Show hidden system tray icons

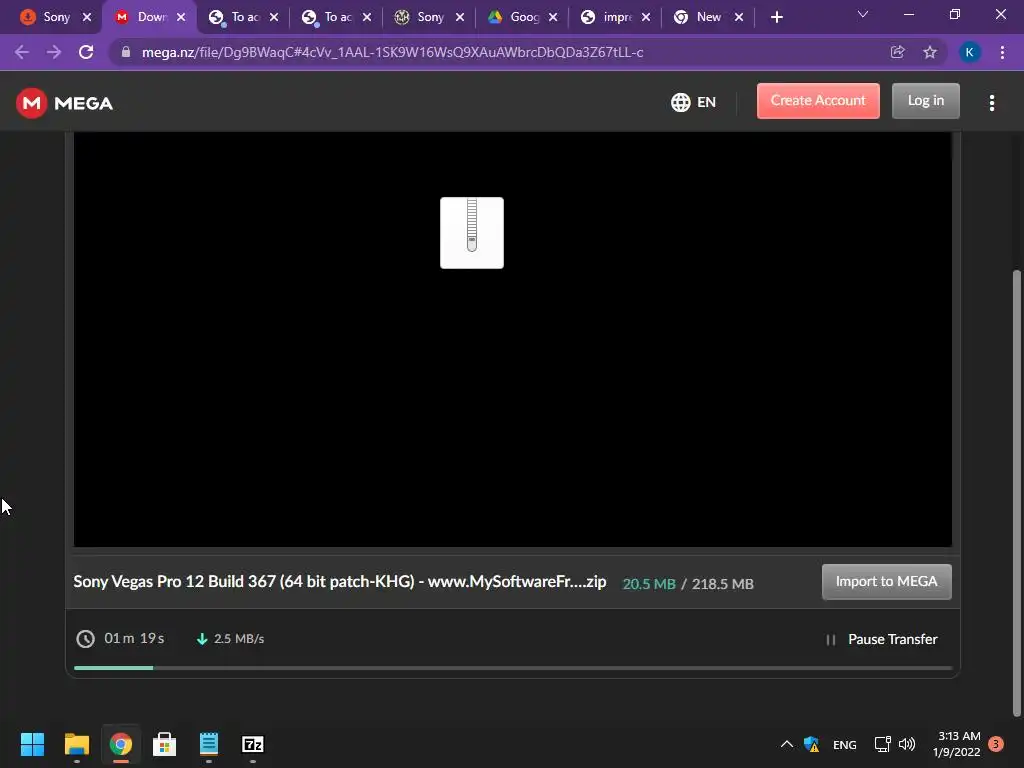click(x=787, y=744)
